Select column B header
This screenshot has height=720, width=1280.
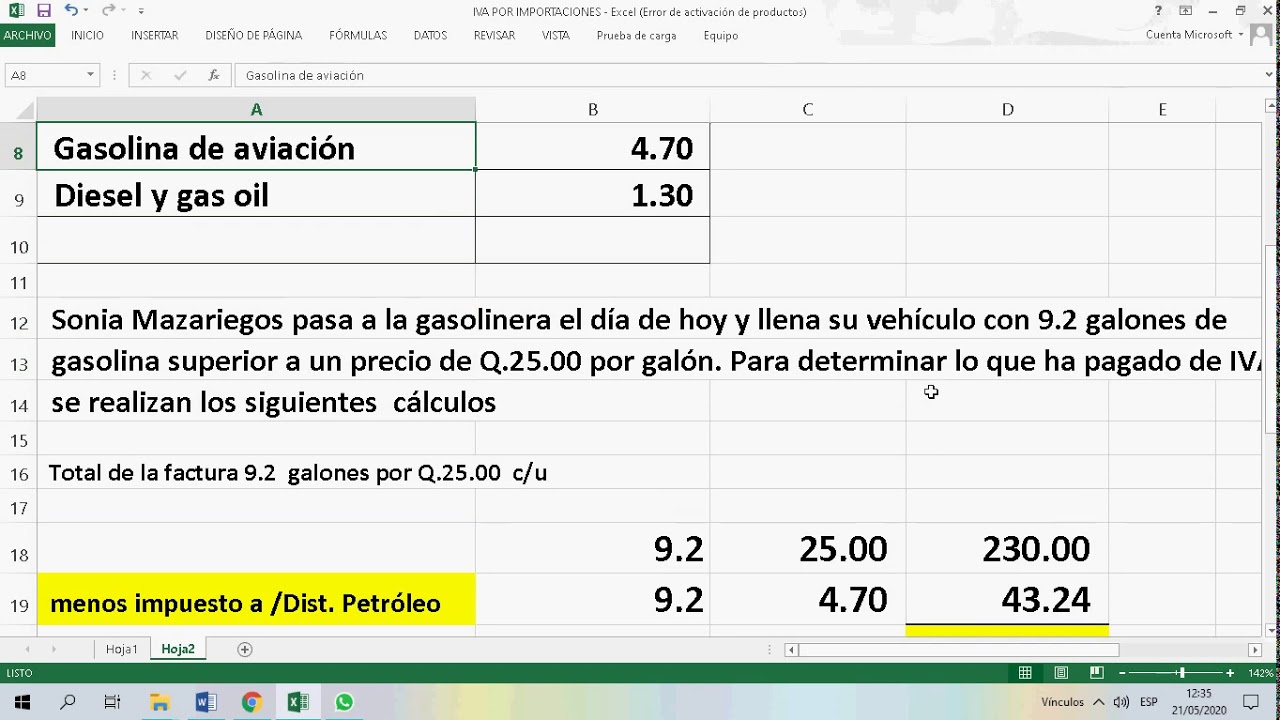coord(593,110)
